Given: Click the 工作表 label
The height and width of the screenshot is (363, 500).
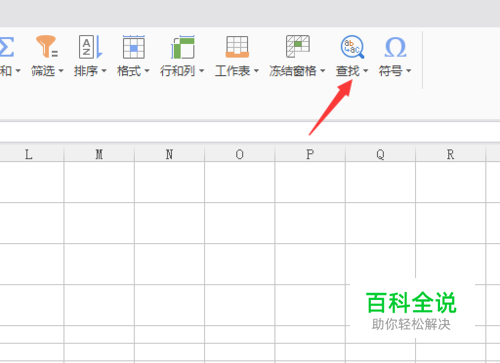Looking at the screenshot, I should pyautogui.click(x=233, y=71).
